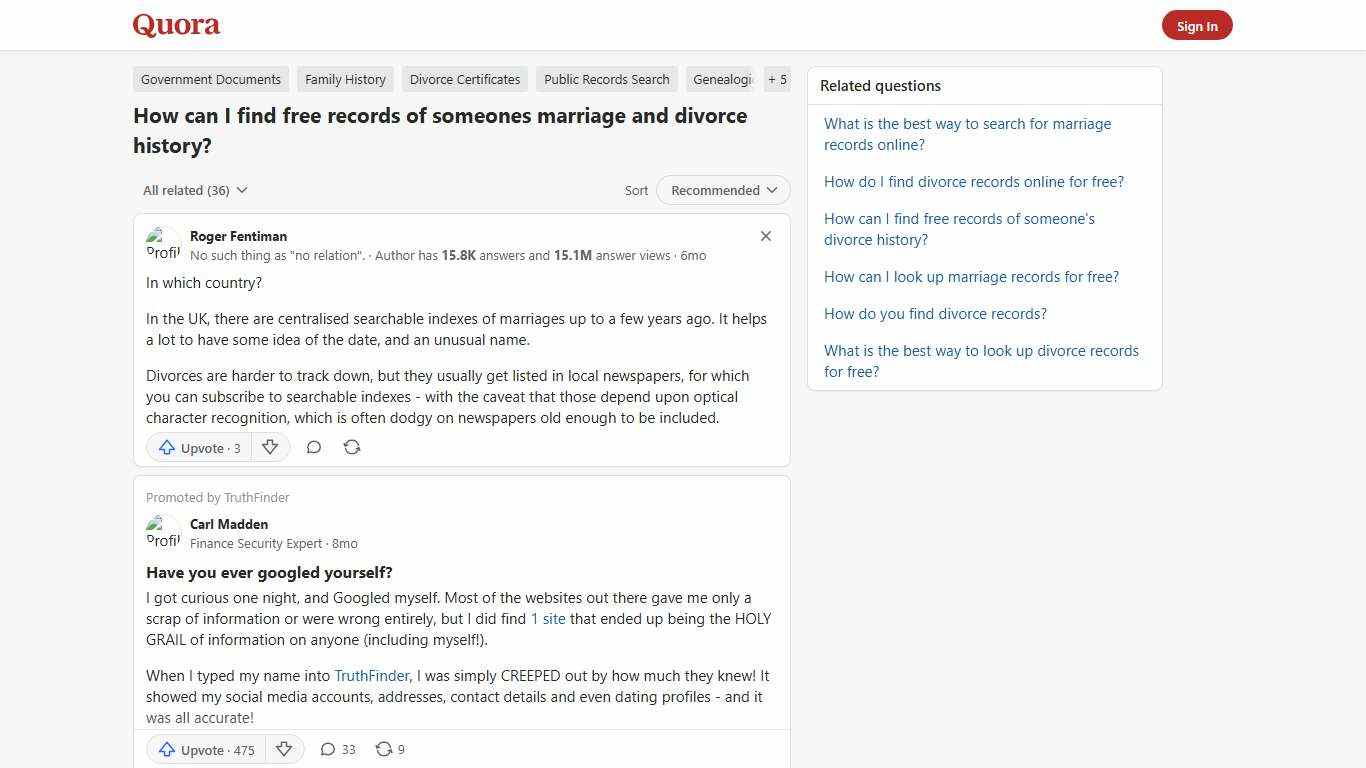Open the 'All related (36)' filter dropdown
Image resolution: width=1366 pixels, height=768 pixels.
coord(194,190)
